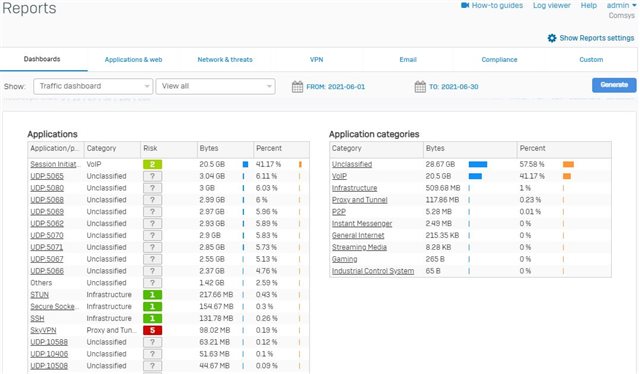Open the Streaming Media category link
Image resolution: width=640 pixels, height=374 pixels.
[359, 247]
